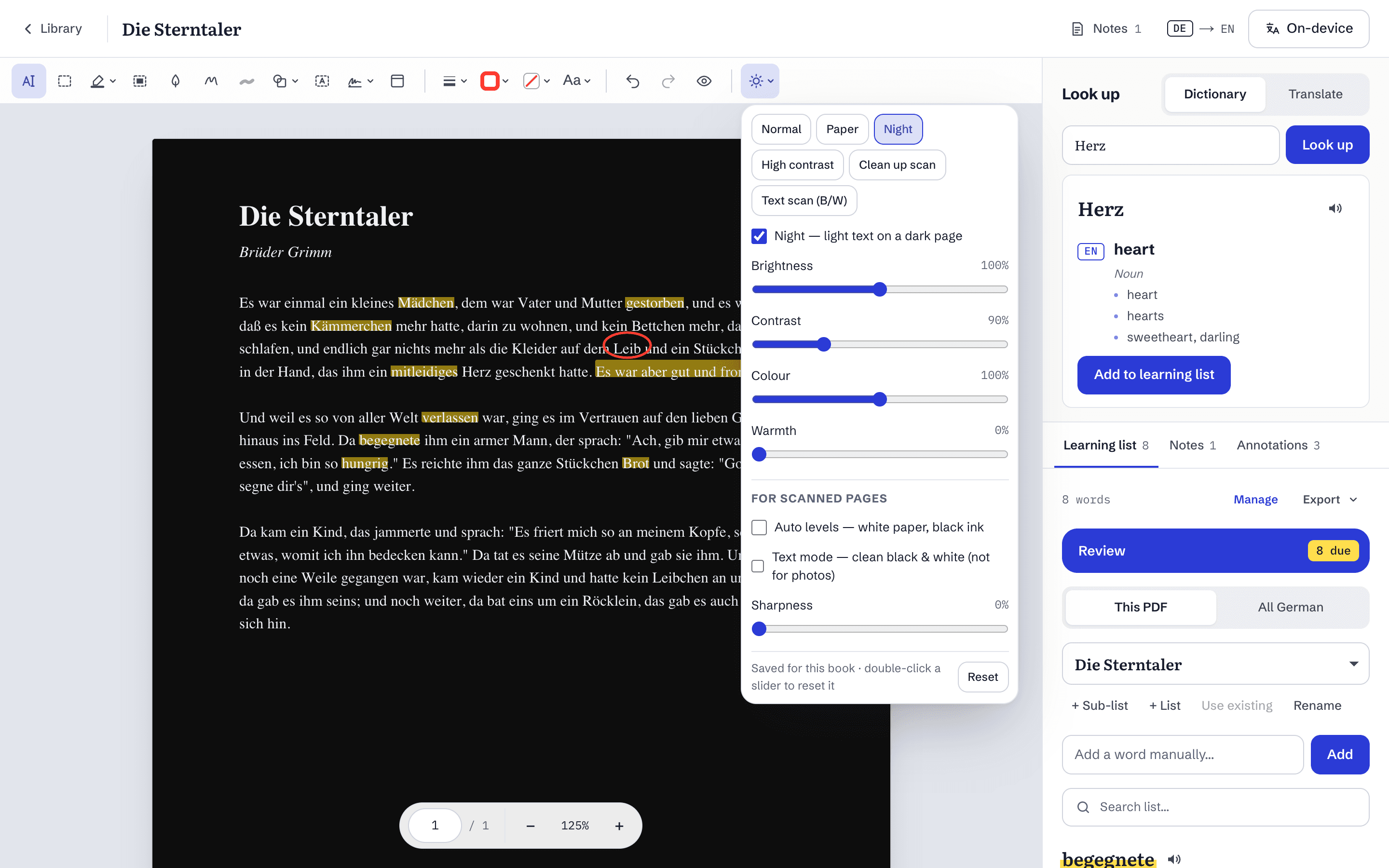Select the High contrast preset

pyautogui.click(x=797, y=165)
